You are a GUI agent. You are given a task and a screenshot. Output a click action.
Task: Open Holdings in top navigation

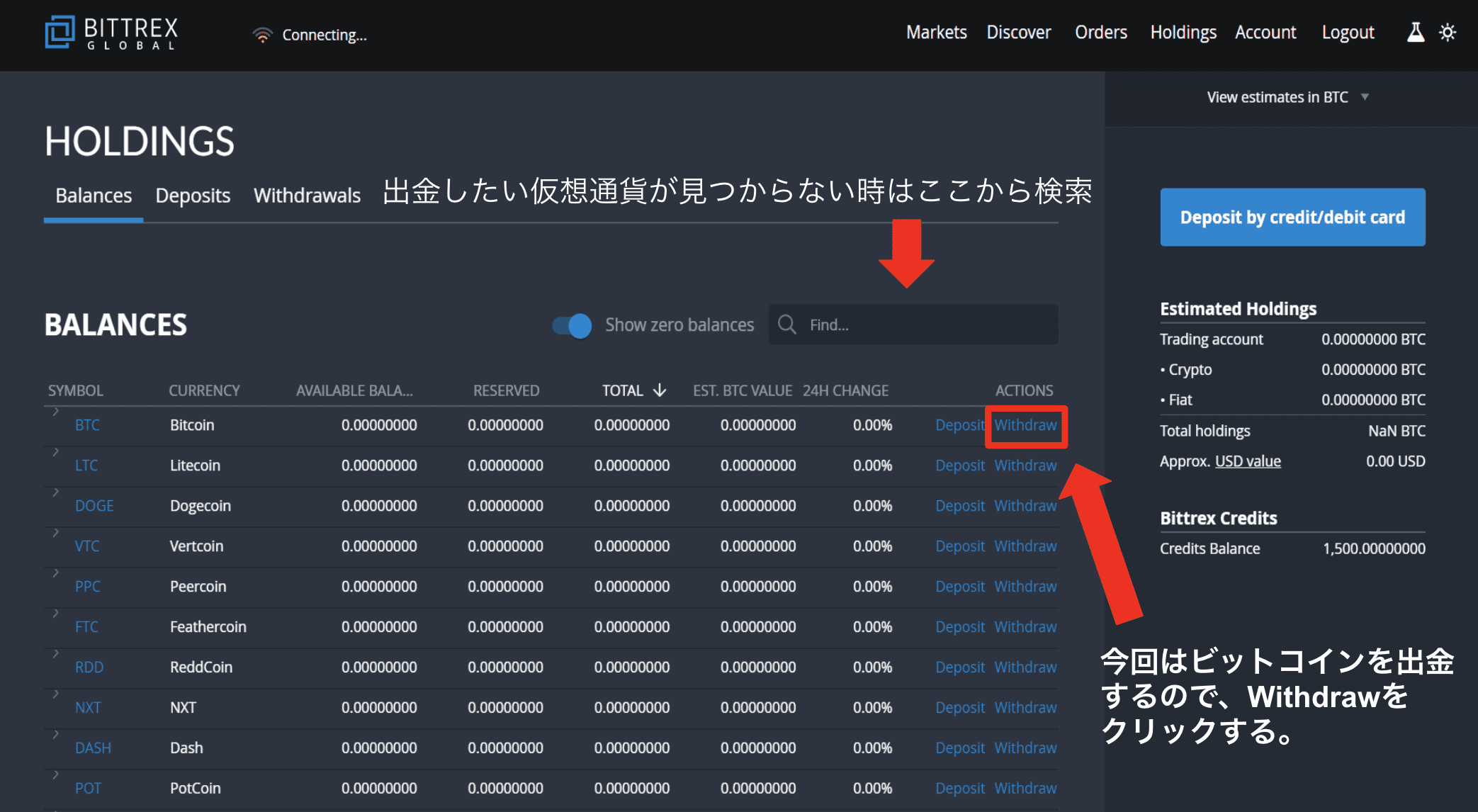(1183, 33)
